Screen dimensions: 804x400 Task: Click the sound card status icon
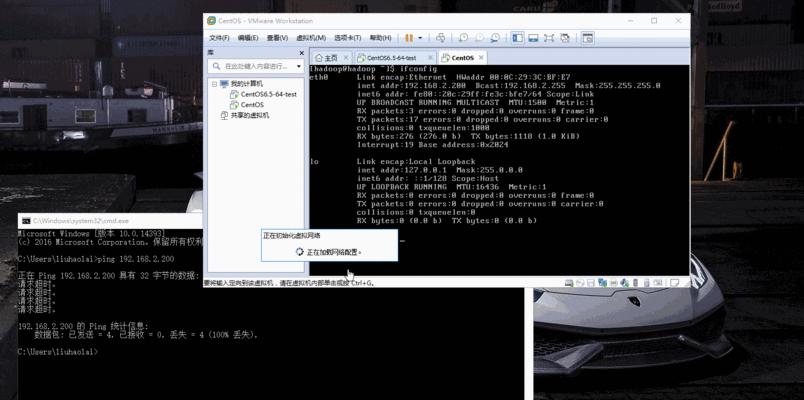624,283
